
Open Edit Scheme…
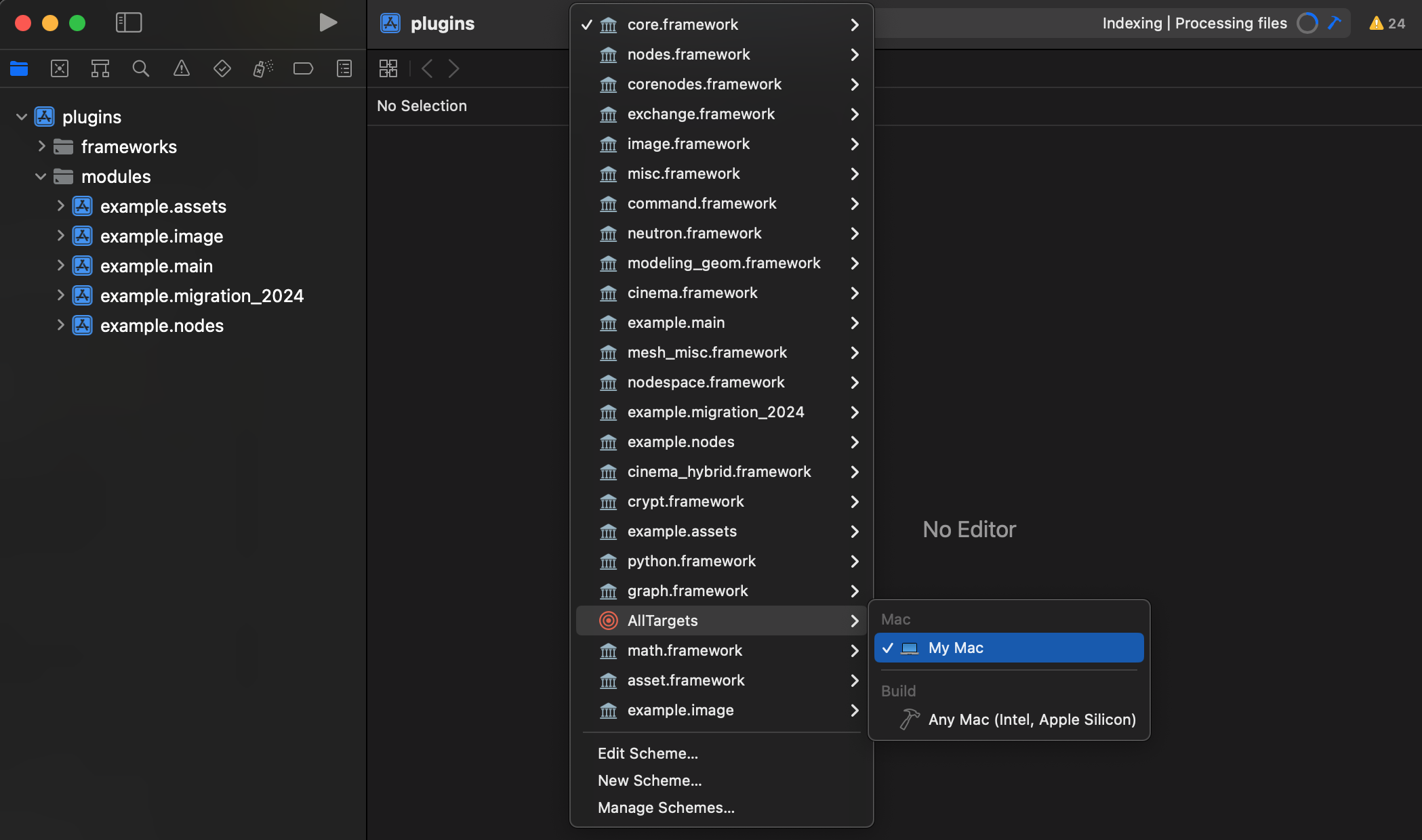(x=721, y=753)
